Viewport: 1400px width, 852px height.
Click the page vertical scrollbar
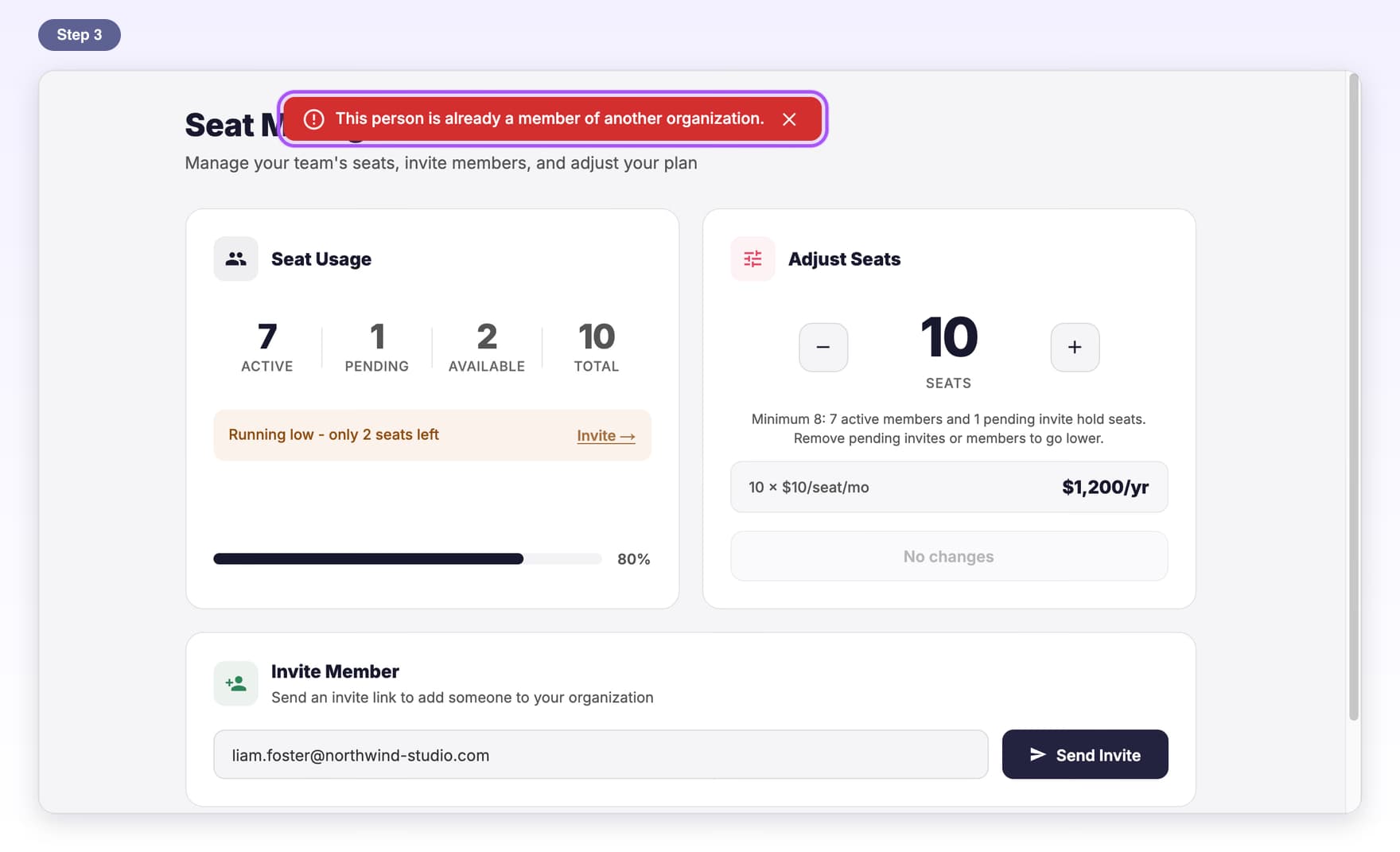[1353, 398]
